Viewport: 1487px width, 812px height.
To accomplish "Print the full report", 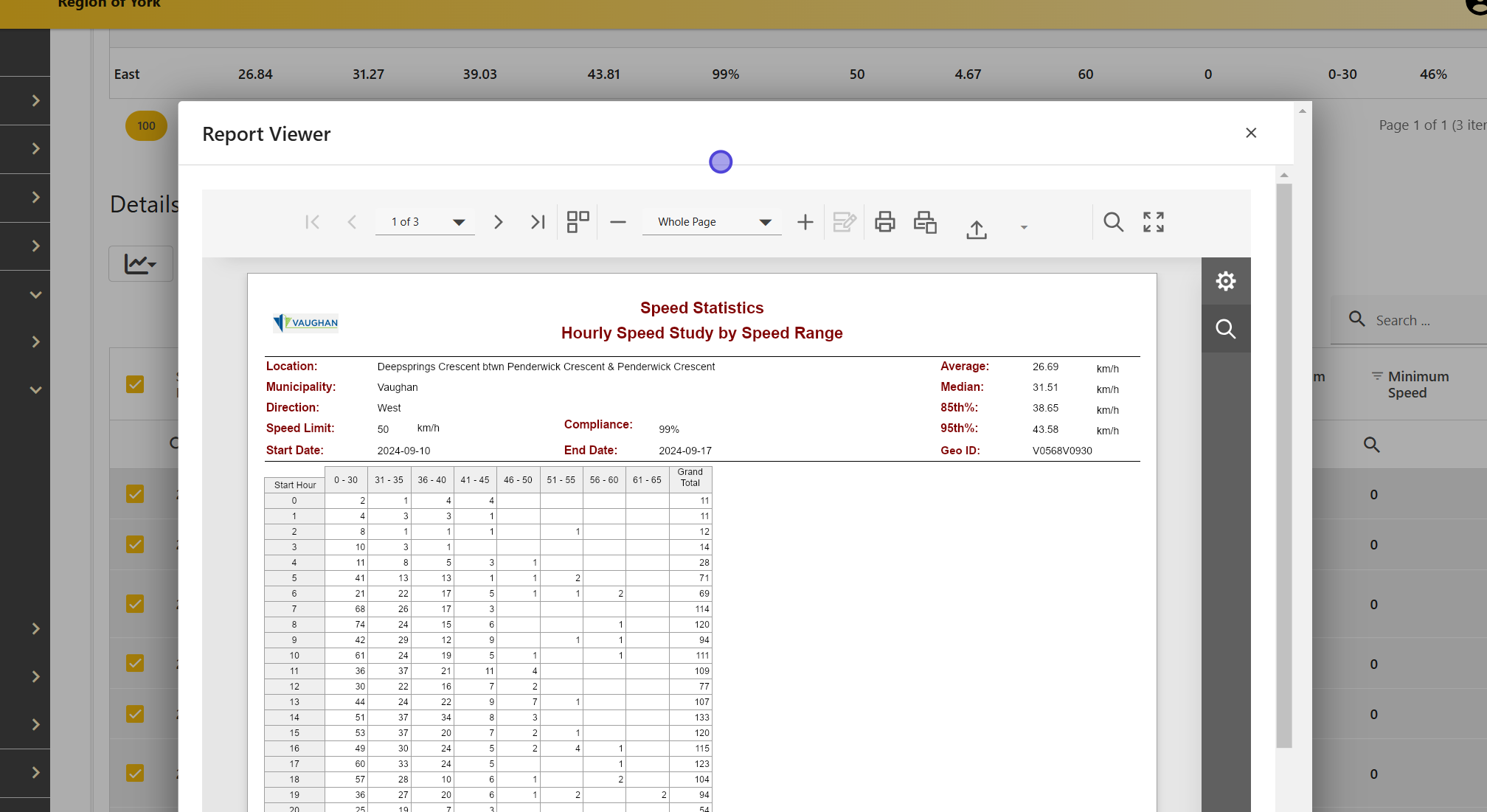I will [x=884, y=222].
